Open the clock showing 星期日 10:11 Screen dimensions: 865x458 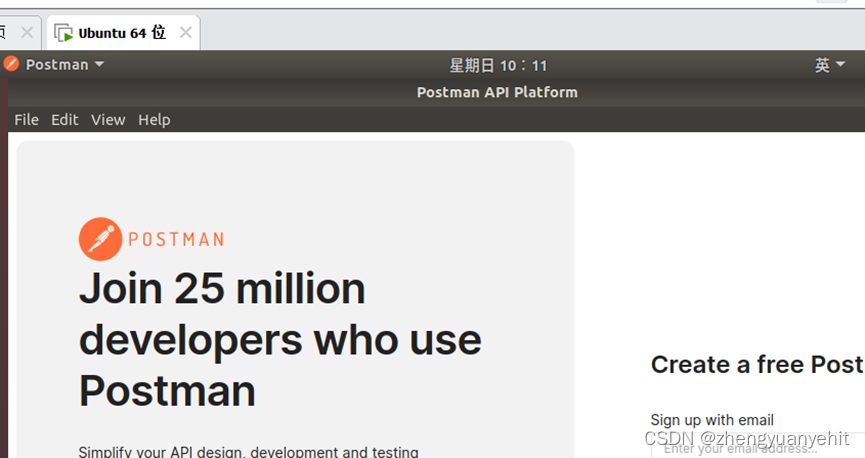(x=498, y=66)
